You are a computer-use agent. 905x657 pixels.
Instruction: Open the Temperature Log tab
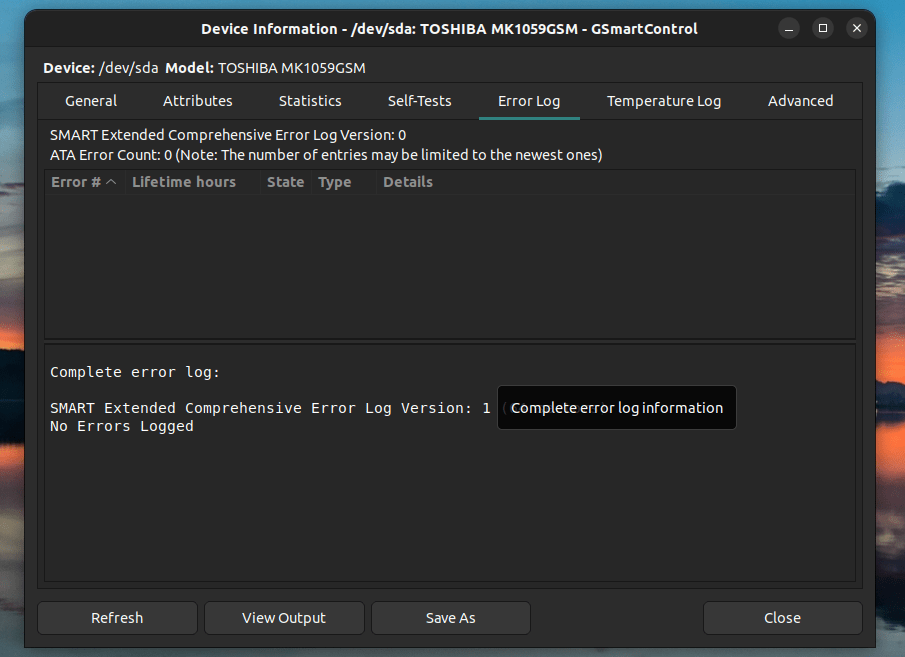(663, 101)
